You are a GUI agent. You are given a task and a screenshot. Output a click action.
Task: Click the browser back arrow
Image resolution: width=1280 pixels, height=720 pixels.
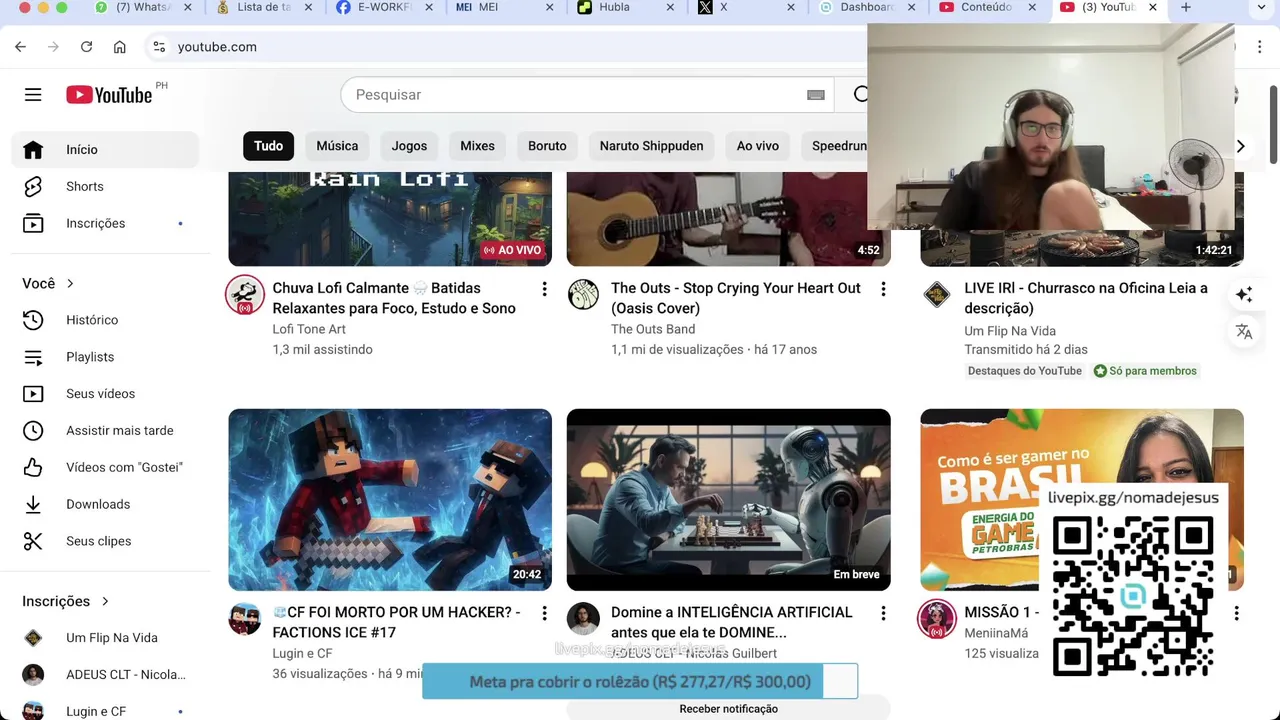click(x=20, y=47)
